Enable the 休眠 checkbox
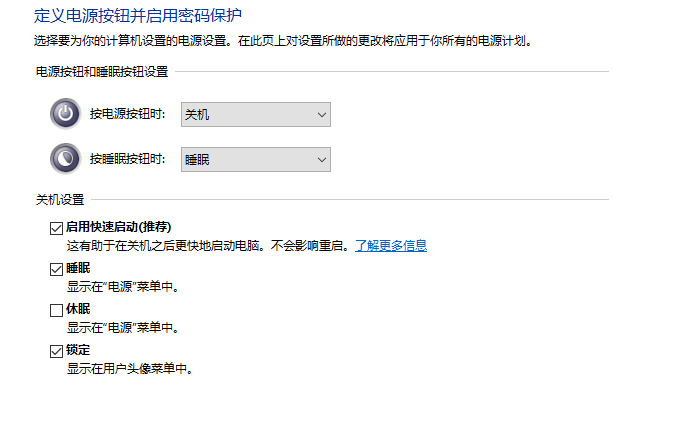Image resolution: width=700 pixels, height=428 pixels. tap(56, 310)
